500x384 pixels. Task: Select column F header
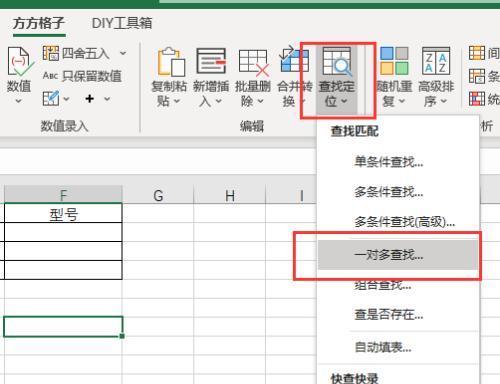click(x=63, y=195)
